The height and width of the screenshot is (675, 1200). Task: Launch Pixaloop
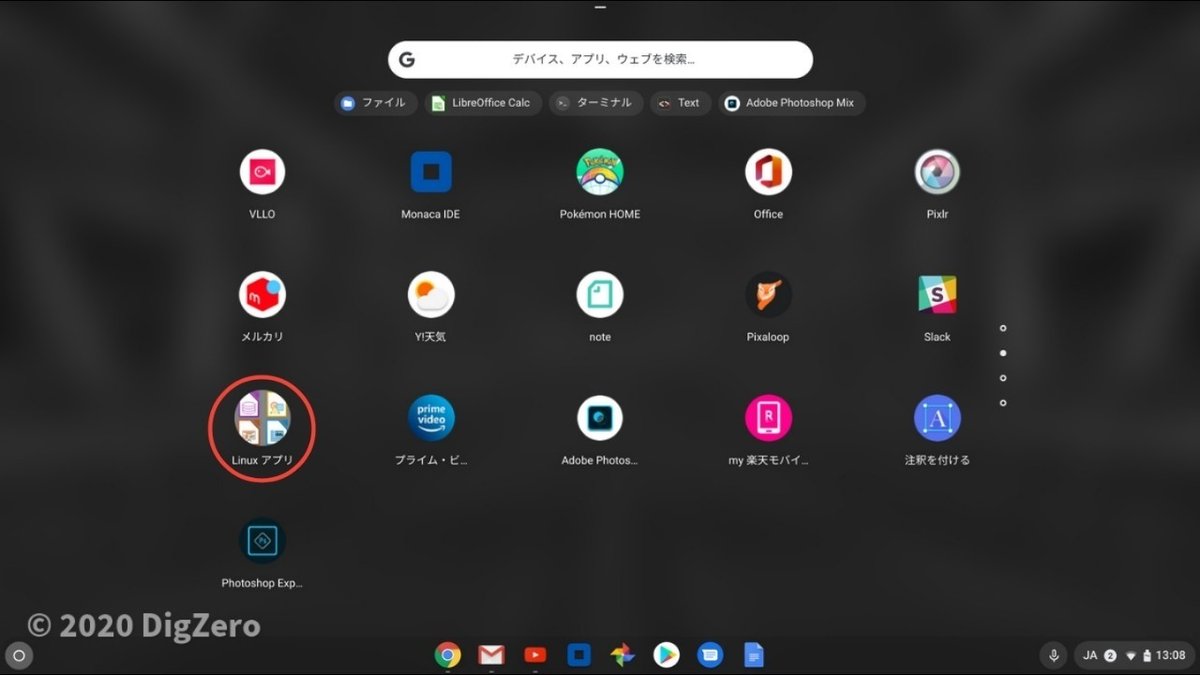tap(768, 295)
